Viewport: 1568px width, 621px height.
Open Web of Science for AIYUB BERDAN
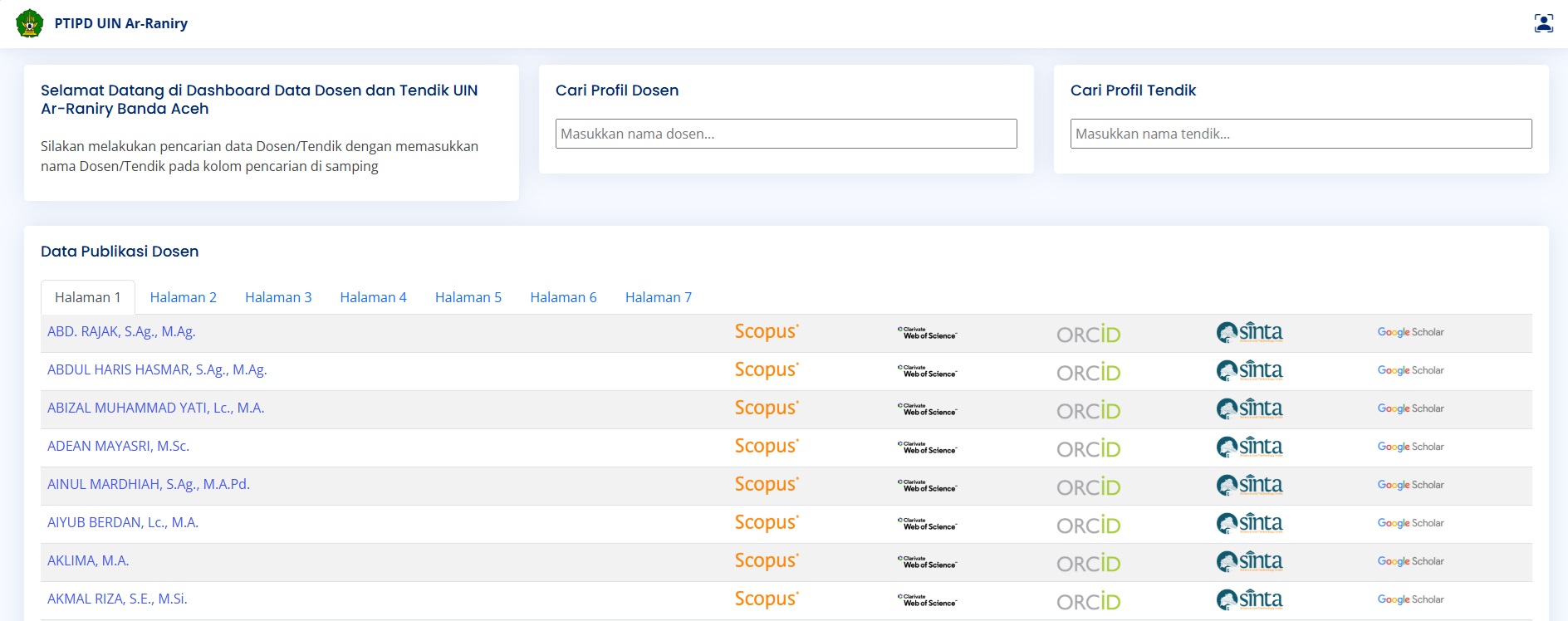[x=928, y=524]
